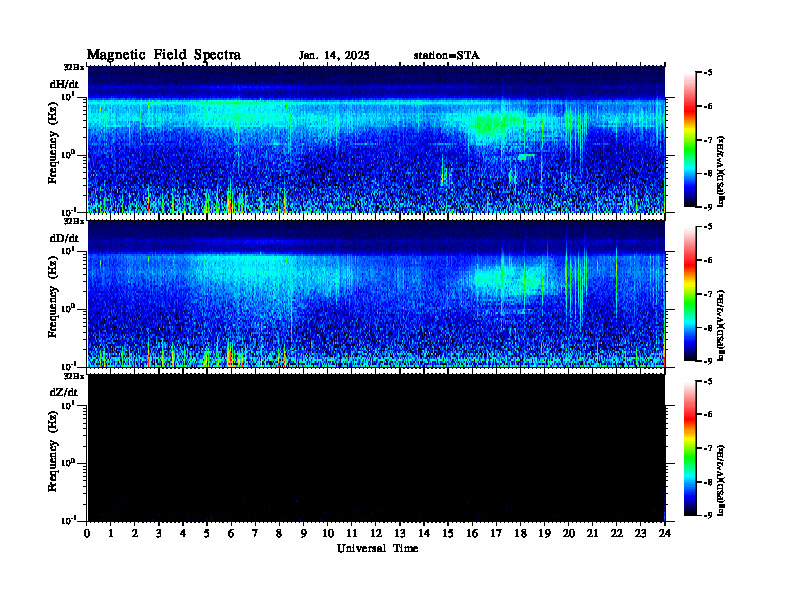Click the -5 value on dH/dt color bar
This screenshot has height=612, width=792.
click(708, 73)
